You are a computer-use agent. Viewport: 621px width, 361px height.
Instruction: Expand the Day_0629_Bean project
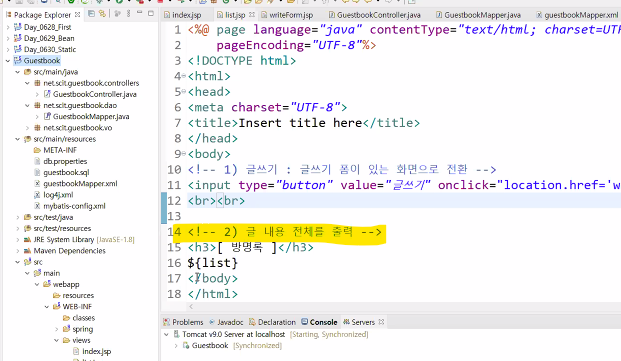tap(8, 38)
